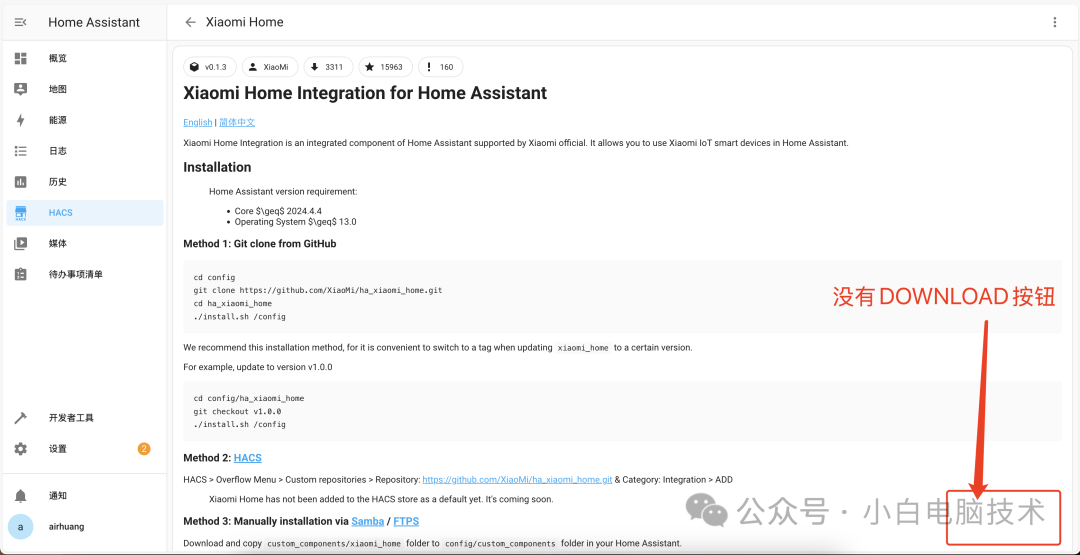Open the 概览 overview dashboard icon

coord(21,59)
